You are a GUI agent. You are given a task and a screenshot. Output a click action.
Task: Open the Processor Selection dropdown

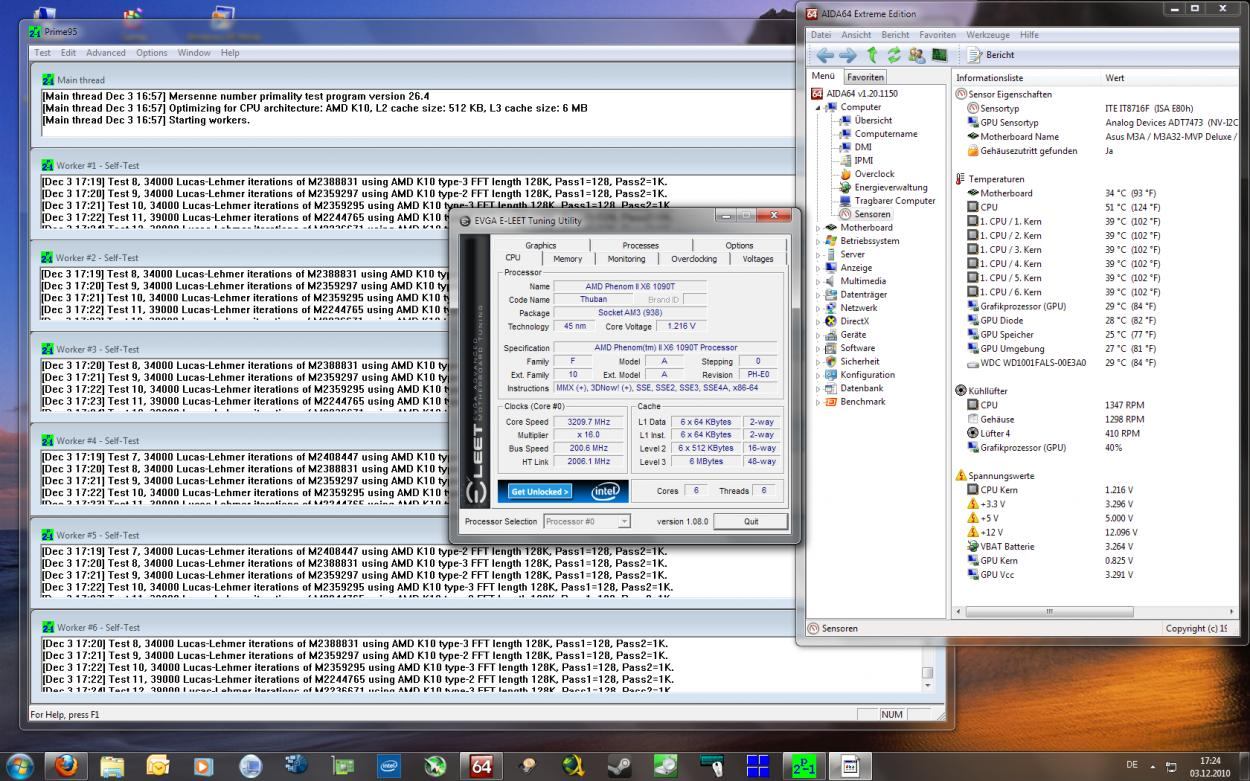[x=587, y=521]
